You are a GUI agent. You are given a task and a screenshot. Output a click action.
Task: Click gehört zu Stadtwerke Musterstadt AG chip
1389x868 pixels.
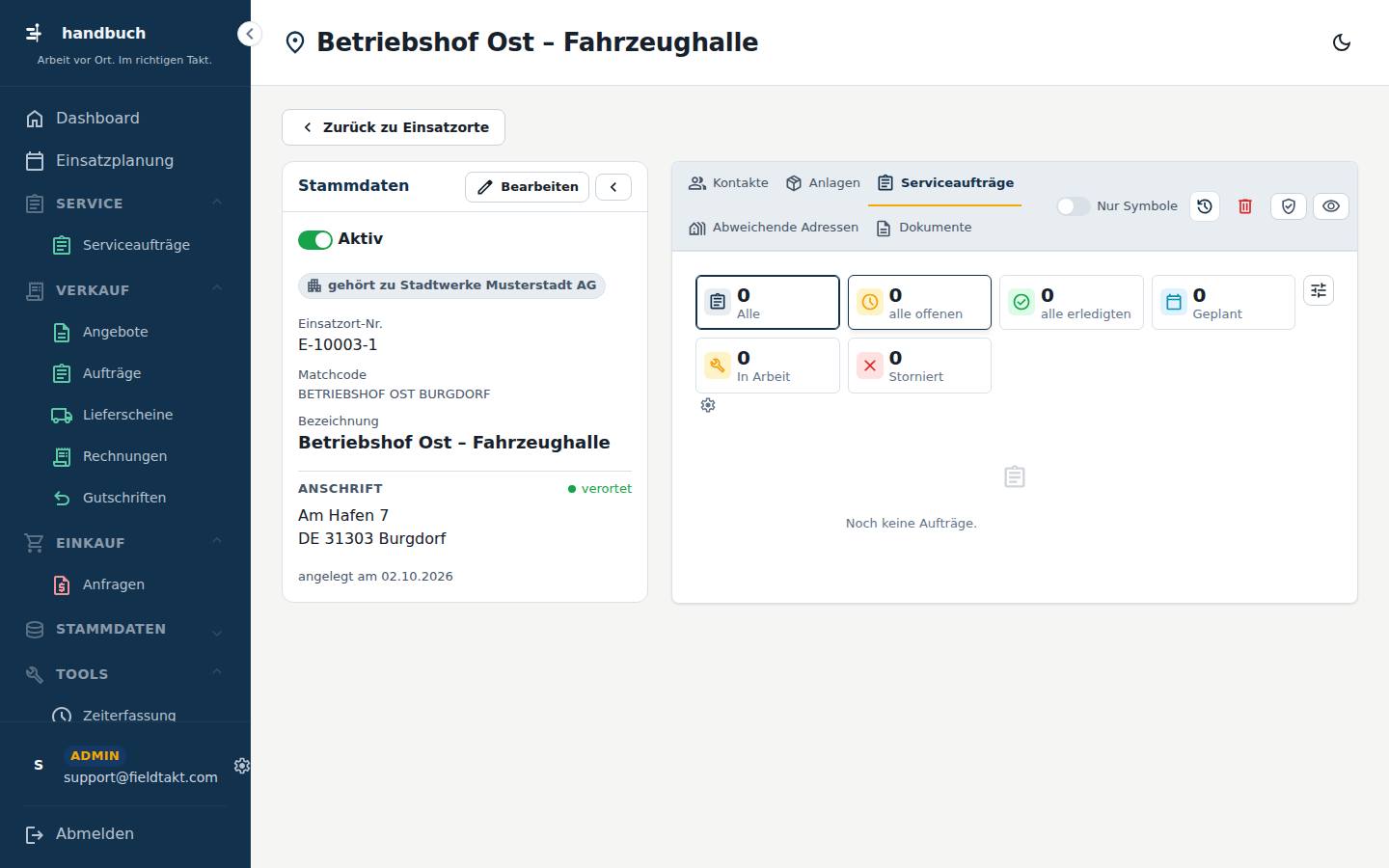tap(451, 285)
